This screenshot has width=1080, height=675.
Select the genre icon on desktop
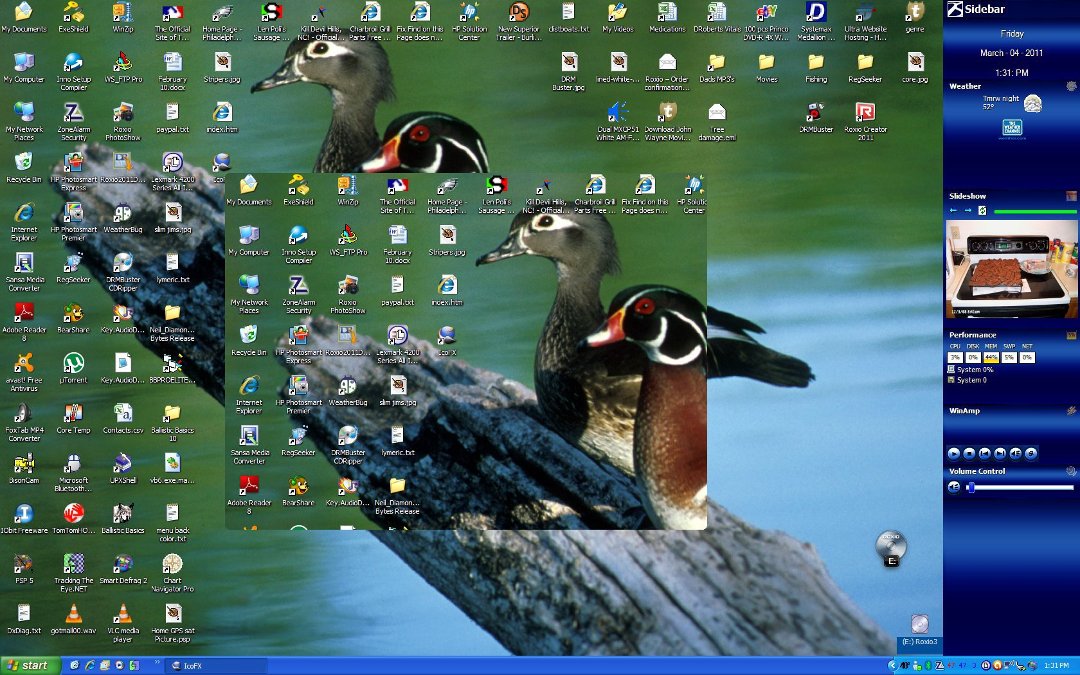point(915,12)
